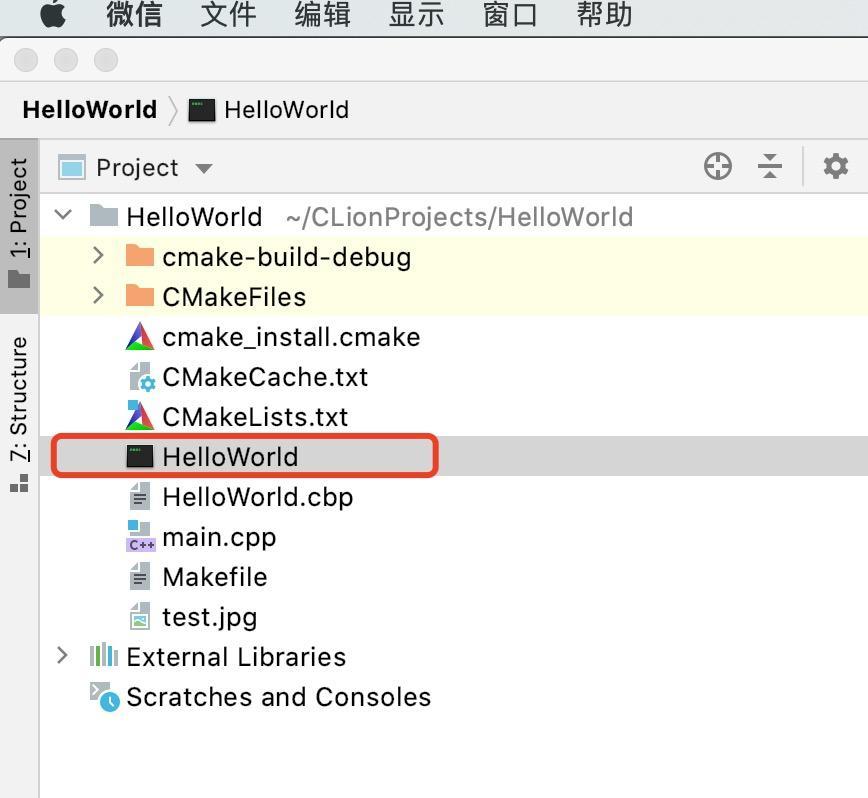Open the Project view dropdown
Screen dimensions: 868x798
[204, 168]
